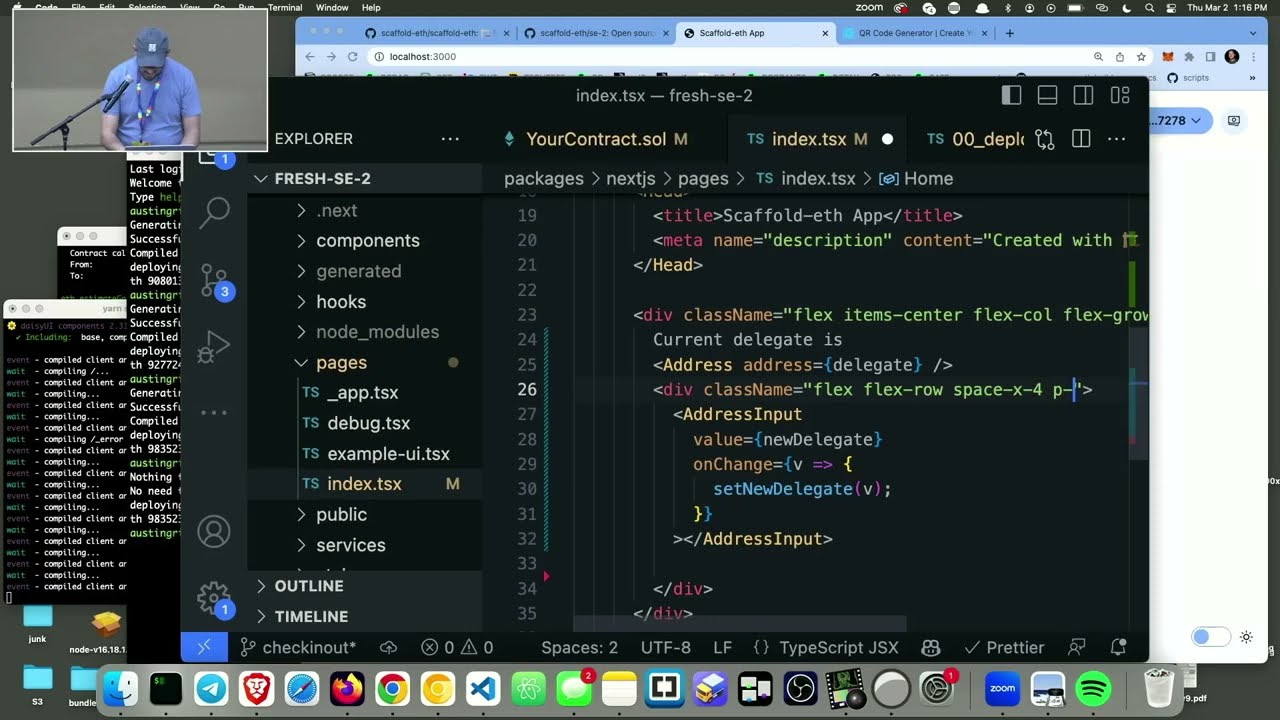
Task: Open editor more actions ellipsis
Action: point(1116,139)
